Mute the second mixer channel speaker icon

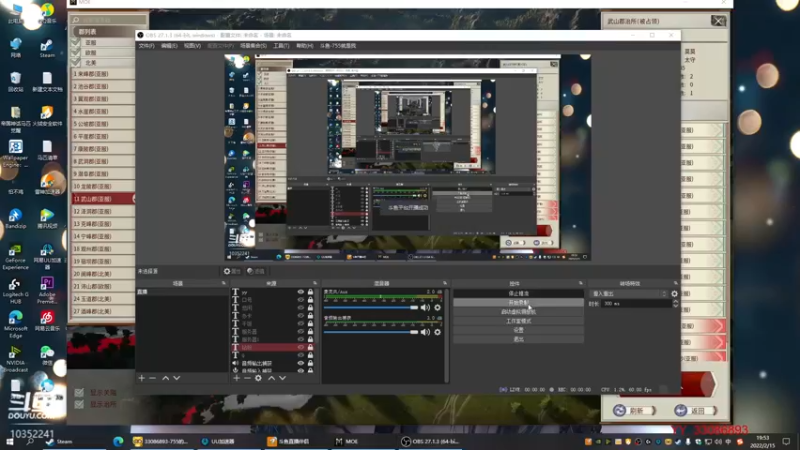(425, 332)
